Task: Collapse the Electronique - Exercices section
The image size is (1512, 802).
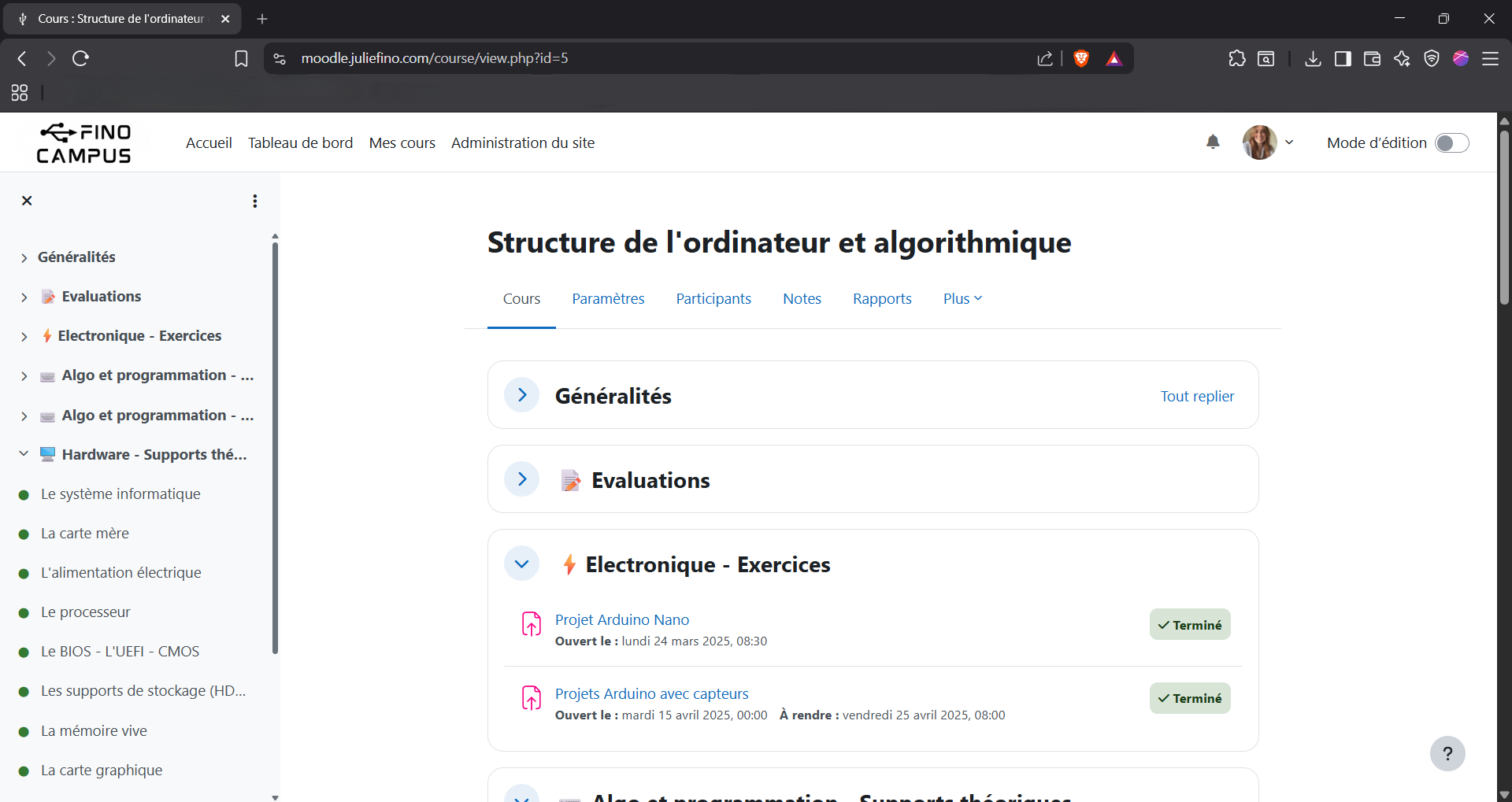Action: click(x=521, y=564)
